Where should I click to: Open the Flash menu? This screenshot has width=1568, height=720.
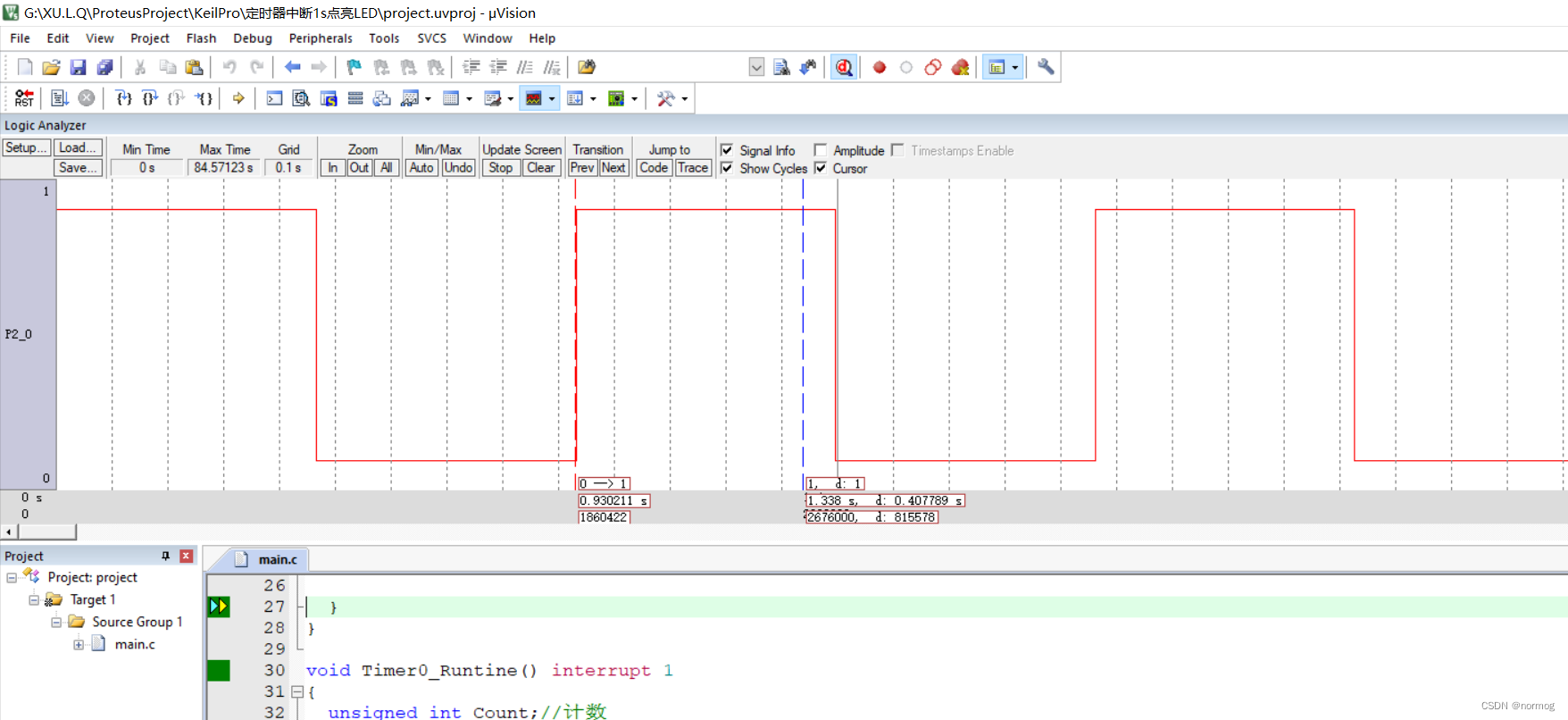click(201, 38)
